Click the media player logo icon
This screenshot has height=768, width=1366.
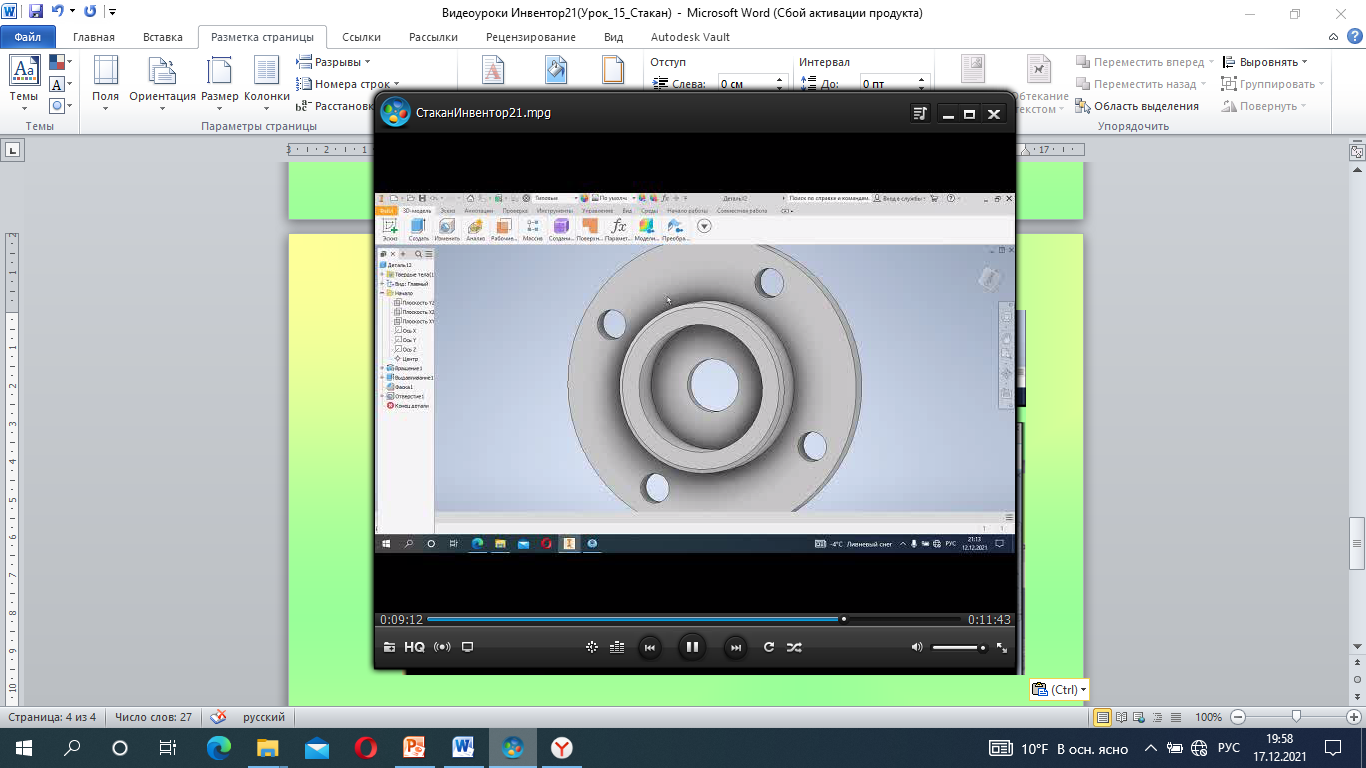(x=395, y=112)
